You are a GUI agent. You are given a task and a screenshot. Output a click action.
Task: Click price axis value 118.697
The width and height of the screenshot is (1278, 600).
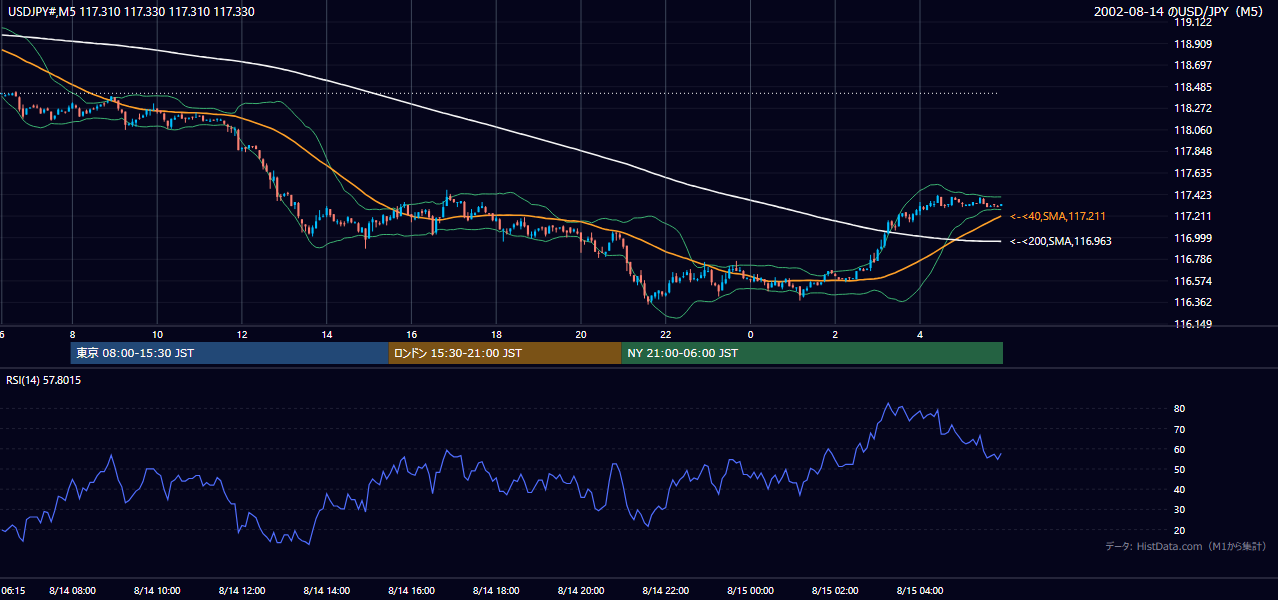(1193, 65)
